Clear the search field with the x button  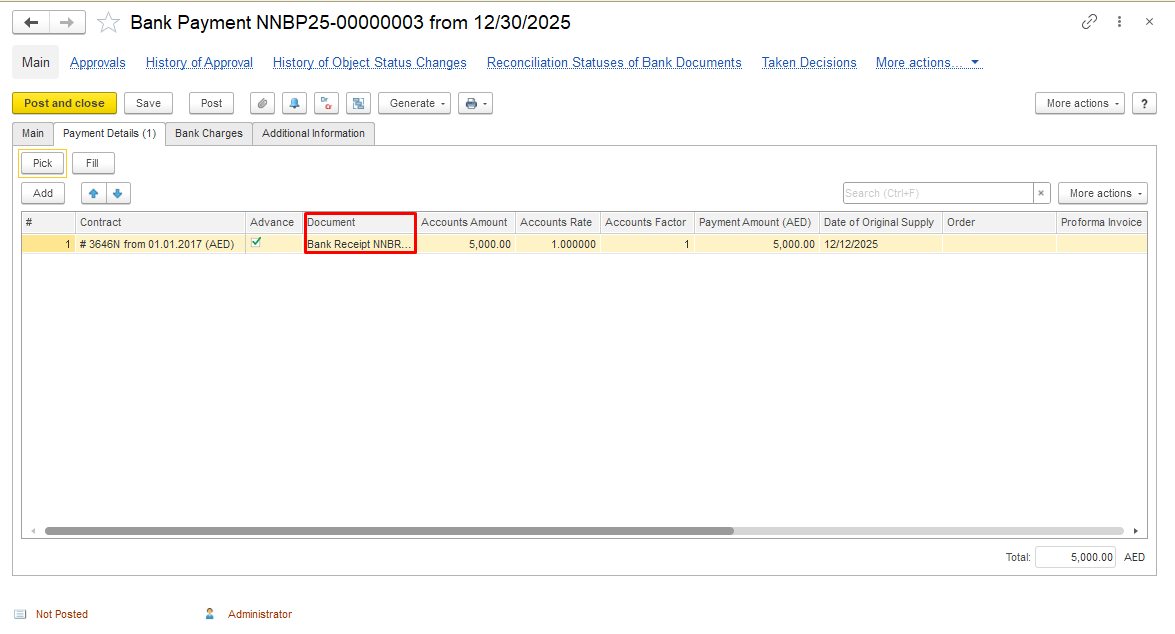pyautogui.click(x=1041, y=193)
